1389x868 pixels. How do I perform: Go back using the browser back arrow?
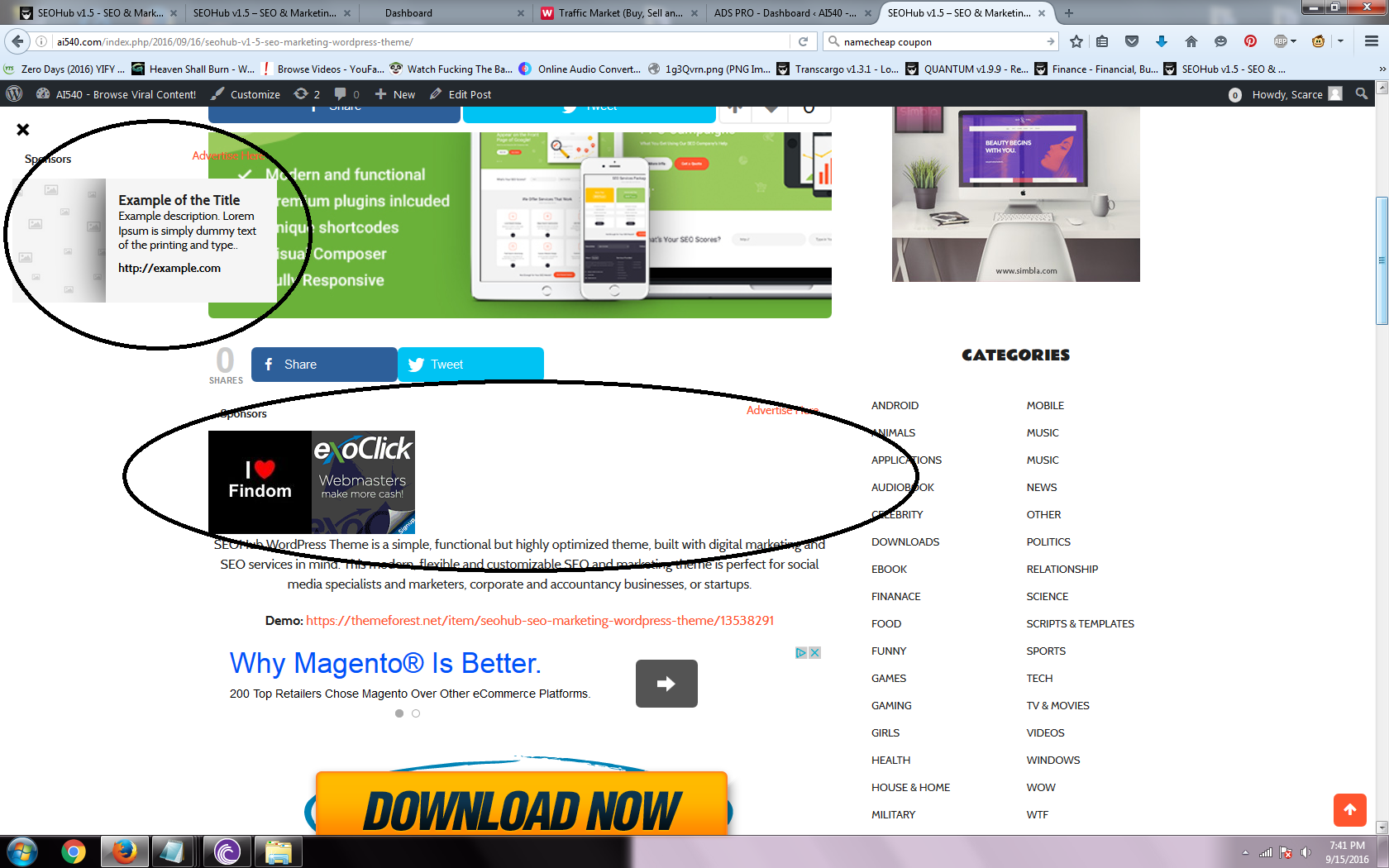[17, 41]
